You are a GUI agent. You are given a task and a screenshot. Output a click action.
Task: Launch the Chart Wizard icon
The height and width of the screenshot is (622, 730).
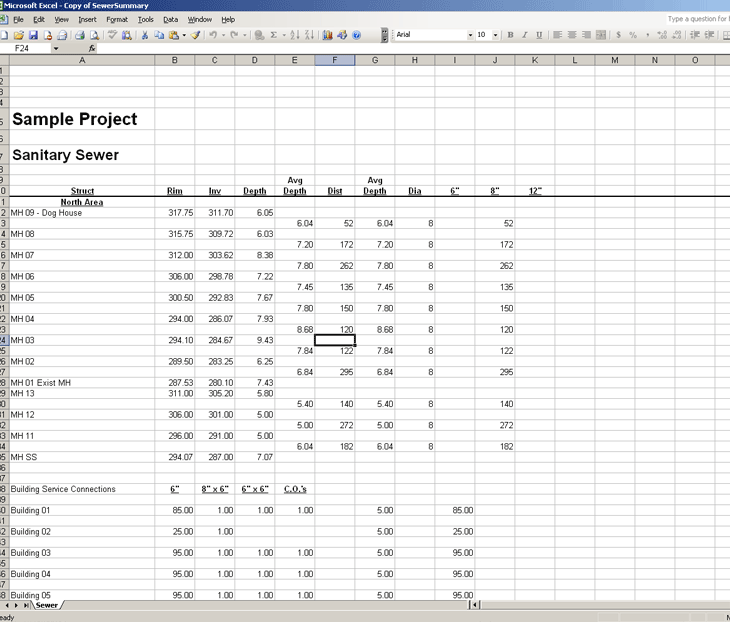[328, 35]
